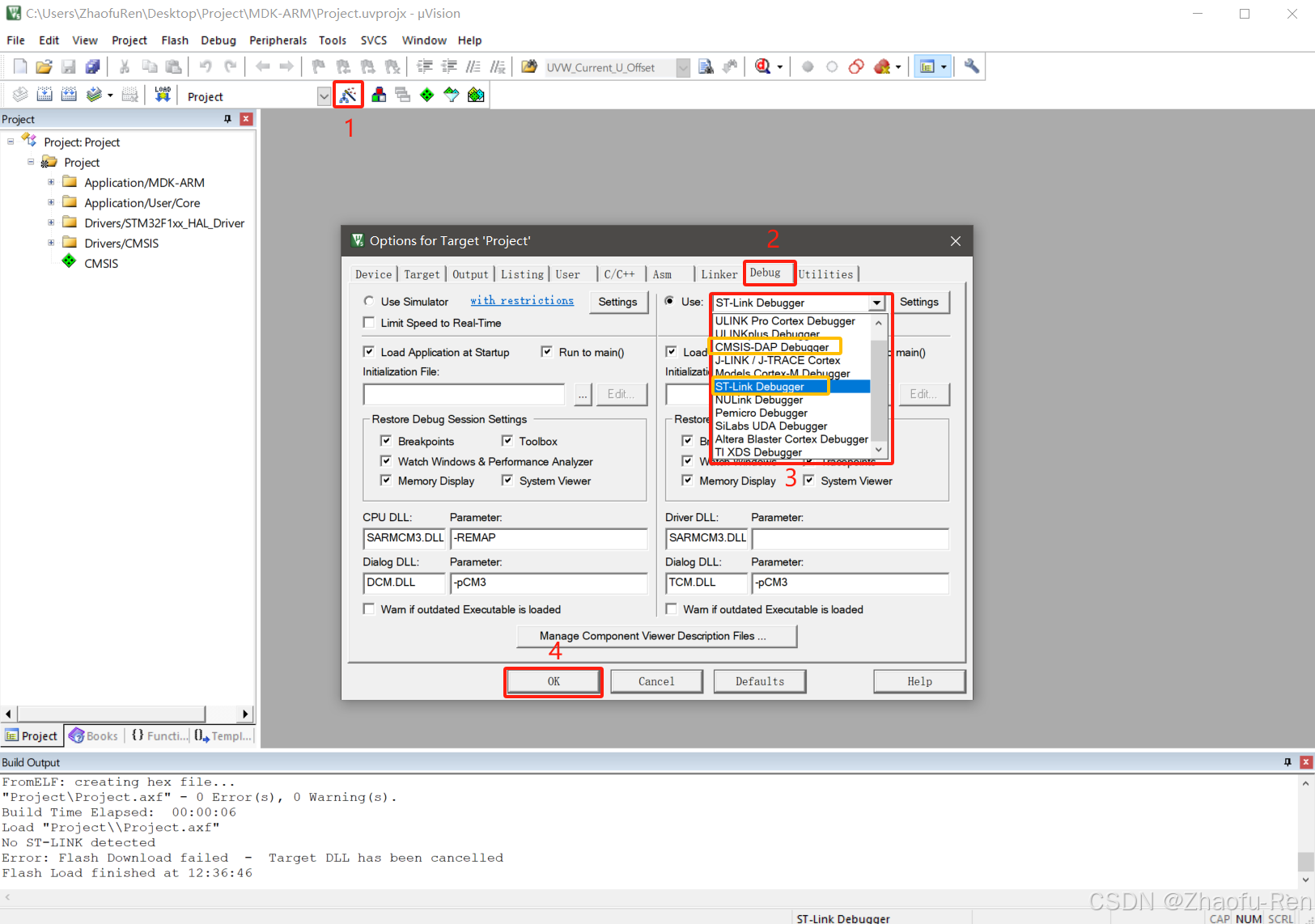Click the Navigate Backwards arrow icon
The image size is (1315, 924).
[262, 67]
